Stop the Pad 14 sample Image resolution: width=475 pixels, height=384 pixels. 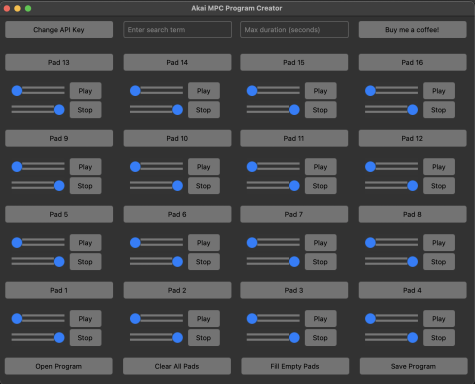tap(204, 110)
